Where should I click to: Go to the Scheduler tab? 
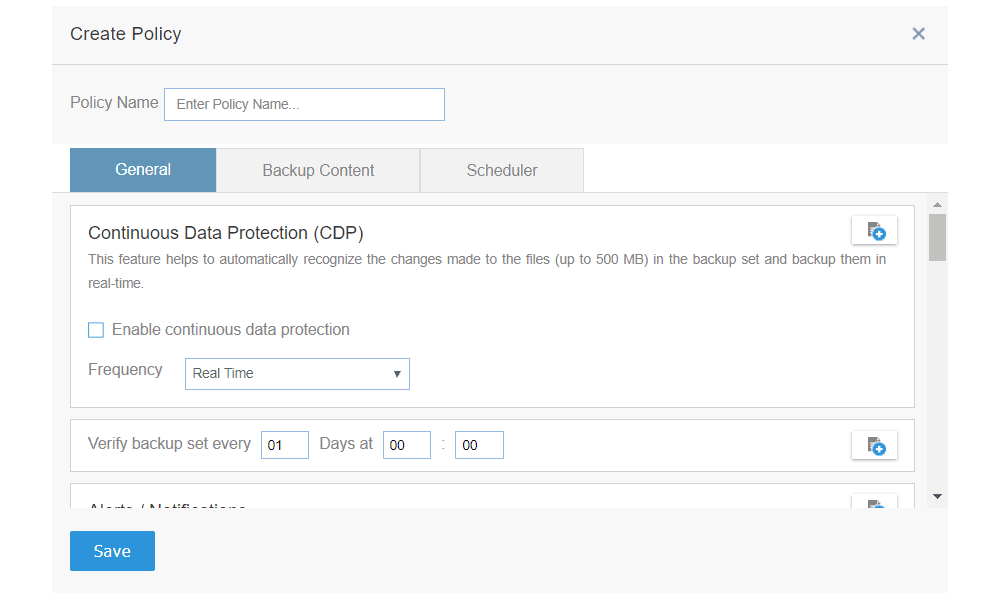502,170
